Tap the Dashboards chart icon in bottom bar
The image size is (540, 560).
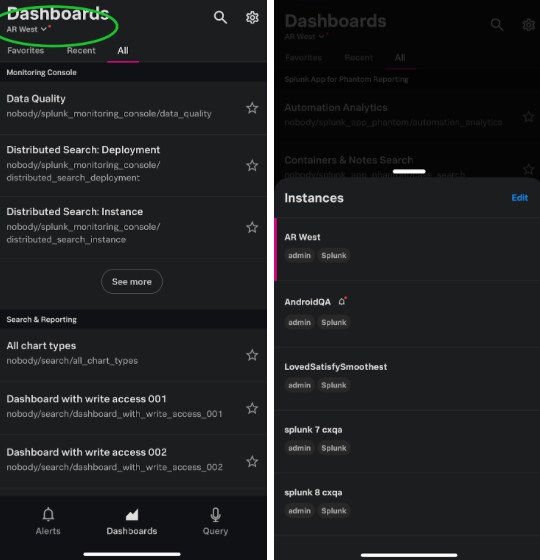[132, 515]
